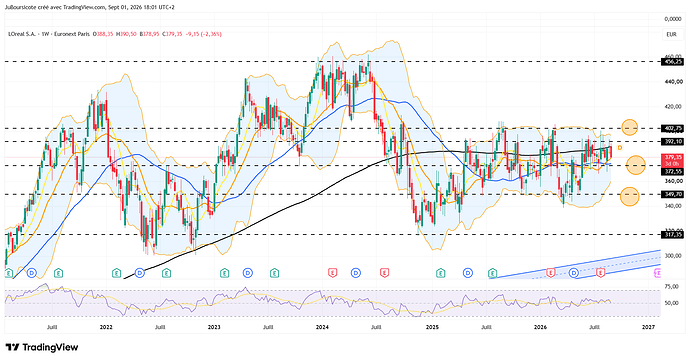Click green earnings E marker near Juill 2025
The image size is (690, 360).
[492, 273]
